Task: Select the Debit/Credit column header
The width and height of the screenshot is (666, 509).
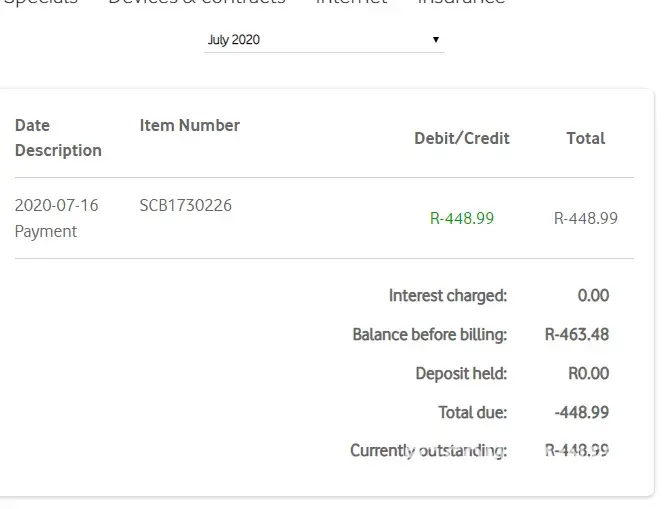Action: tap(462, 138)
